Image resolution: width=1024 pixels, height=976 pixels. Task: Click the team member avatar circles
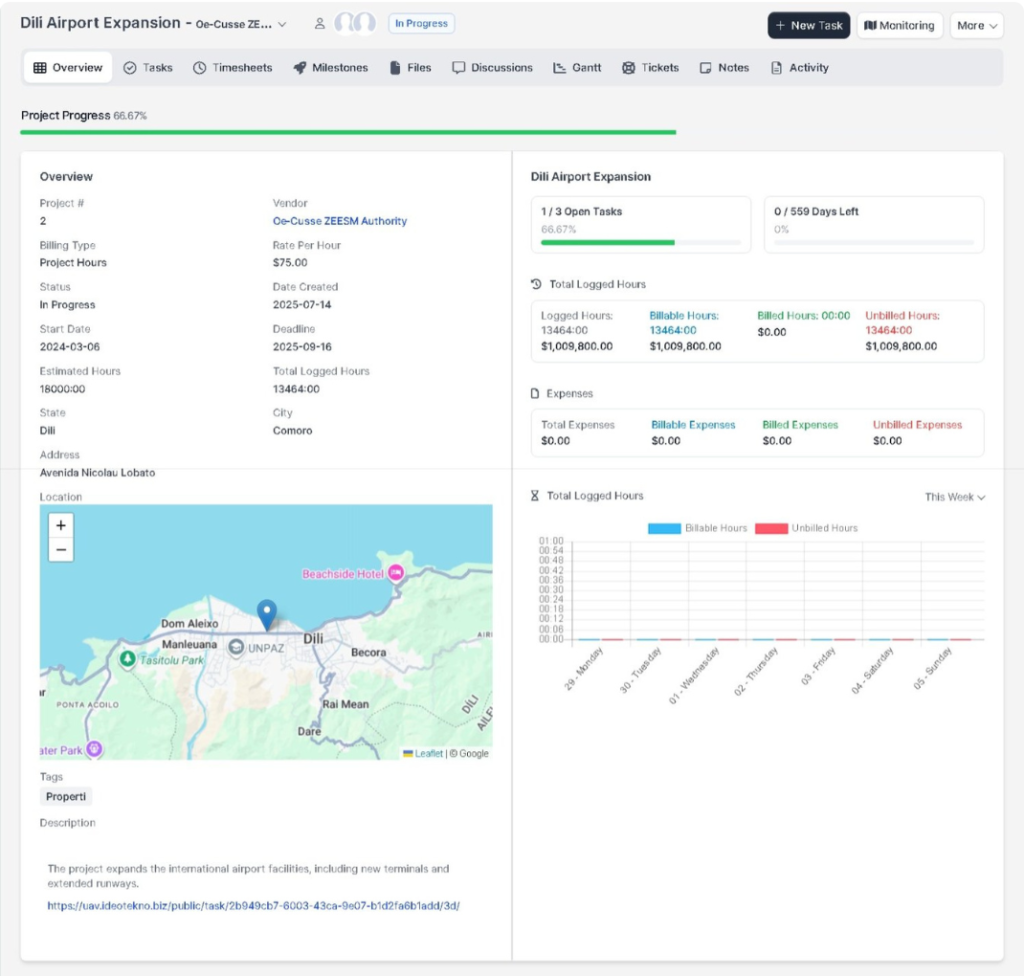[x=355, y=24]
